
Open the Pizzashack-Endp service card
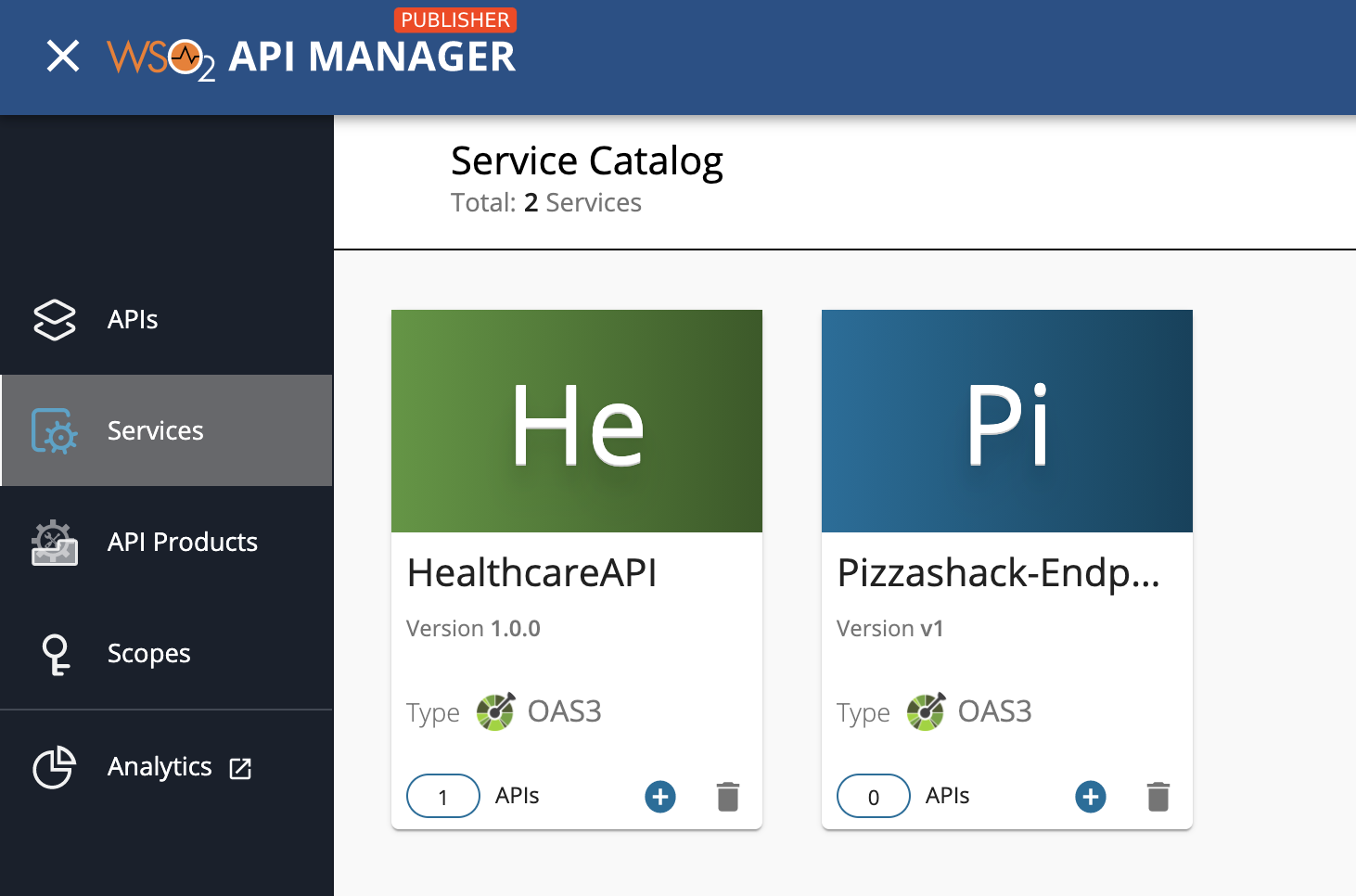[x=998, y=572]
